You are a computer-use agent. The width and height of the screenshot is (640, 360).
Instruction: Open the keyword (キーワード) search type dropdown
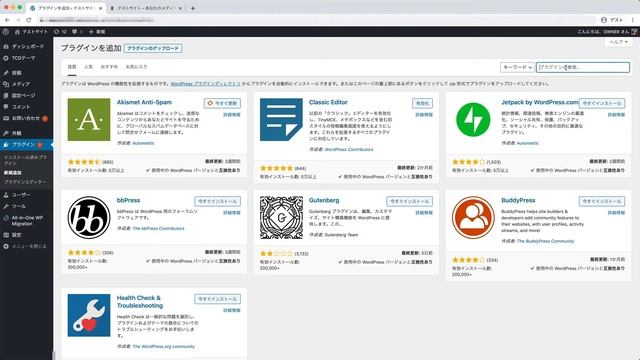[x=517, y=67]
